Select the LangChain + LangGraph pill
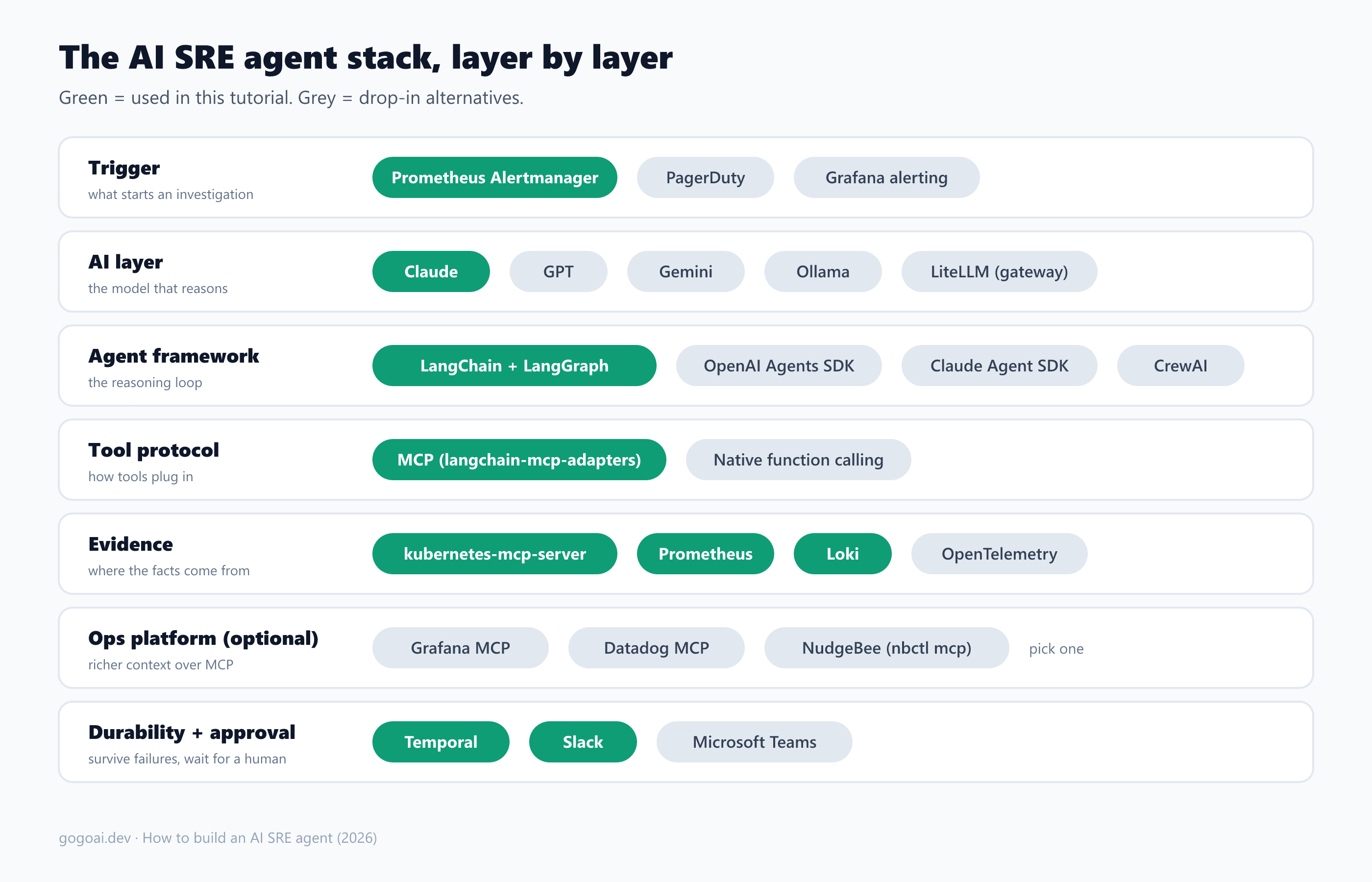 point(514,366)
